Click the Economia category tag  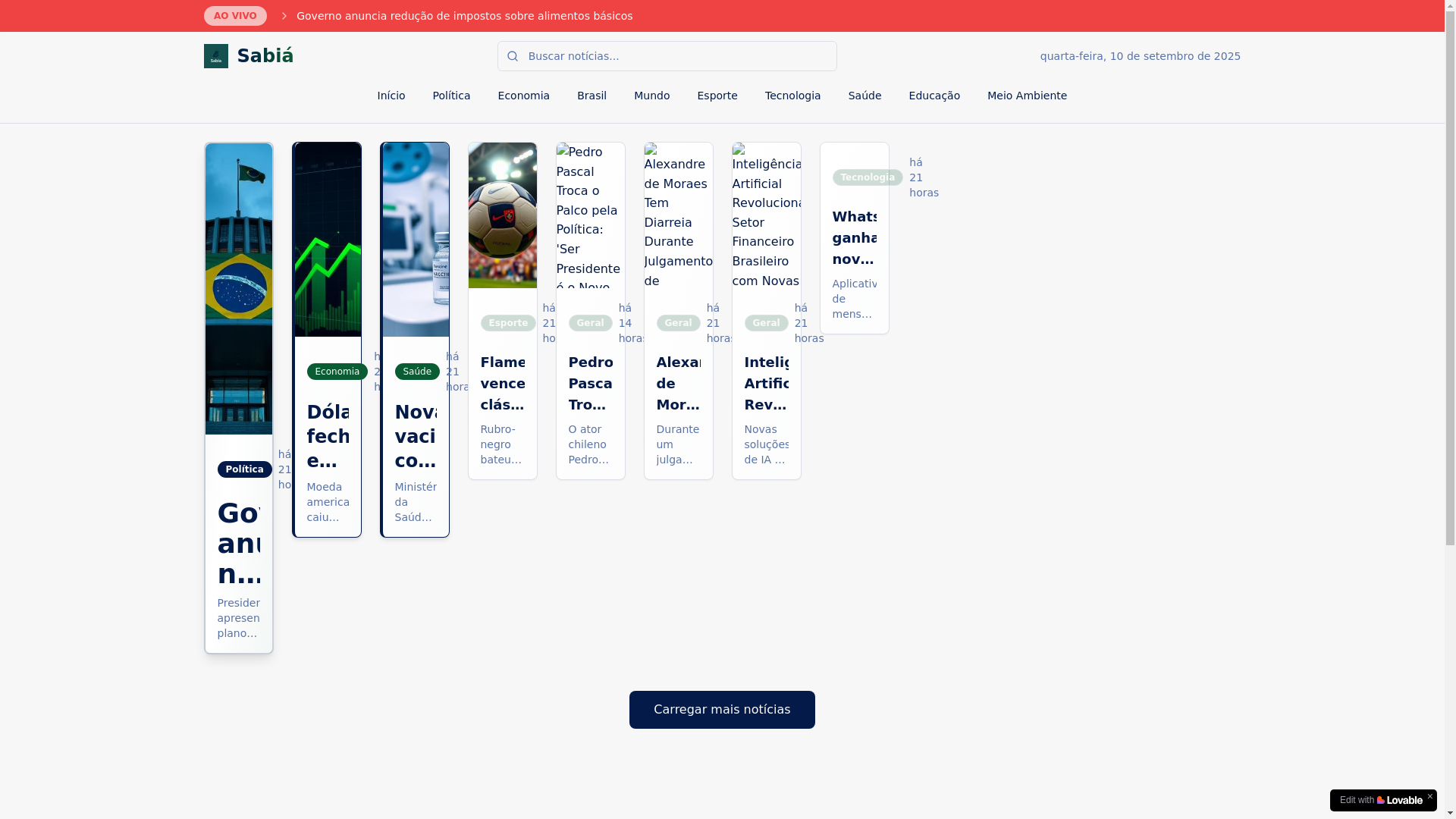tap(337, 372)
